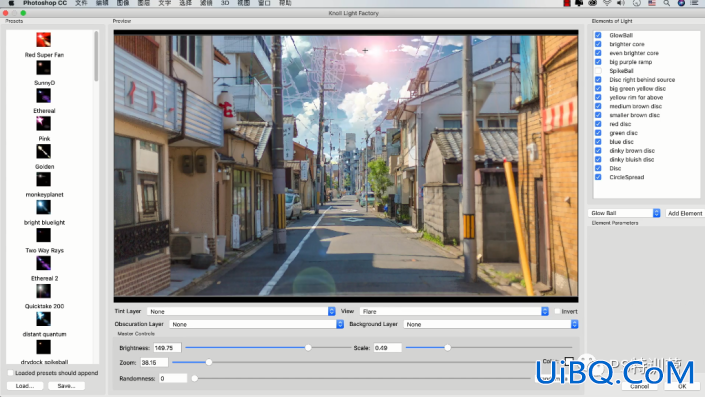Enable the SpikeBall element checkbox

(x=598, y=71)
